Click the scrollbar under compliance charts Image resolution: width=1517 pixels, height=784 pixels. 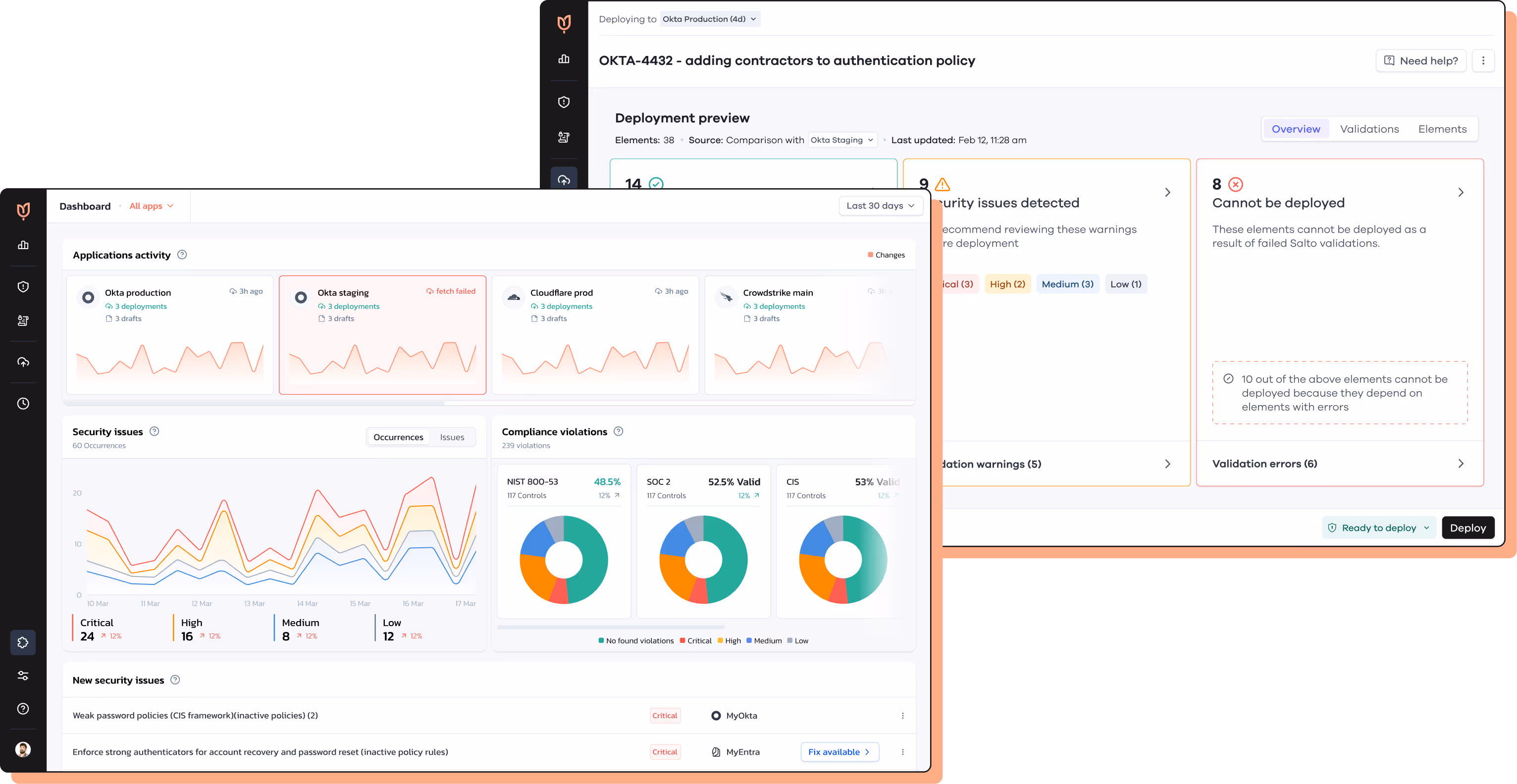click(611, 627)
